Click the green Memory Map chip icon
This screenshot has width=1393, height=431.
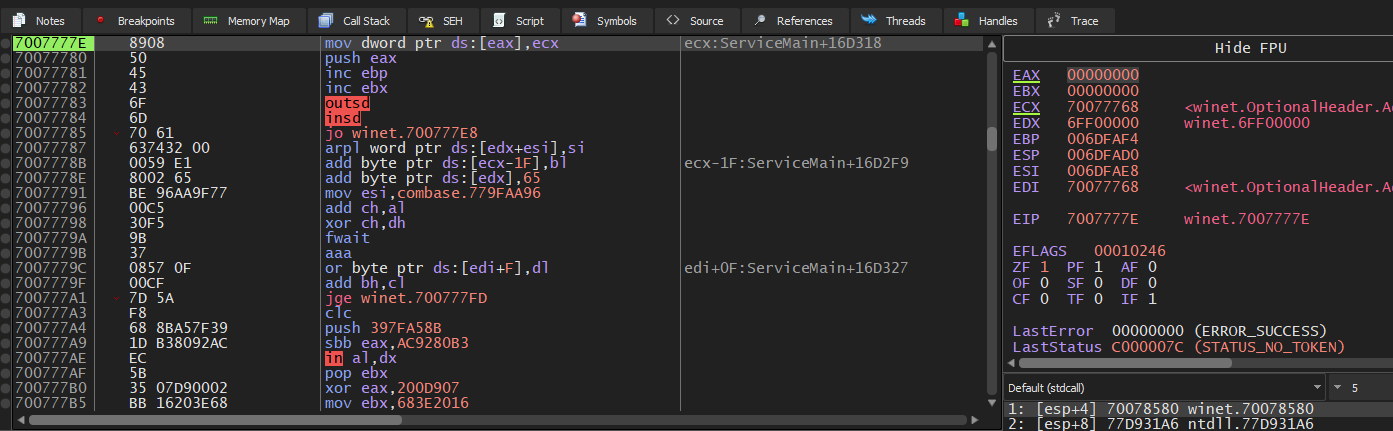pos(210,20)
